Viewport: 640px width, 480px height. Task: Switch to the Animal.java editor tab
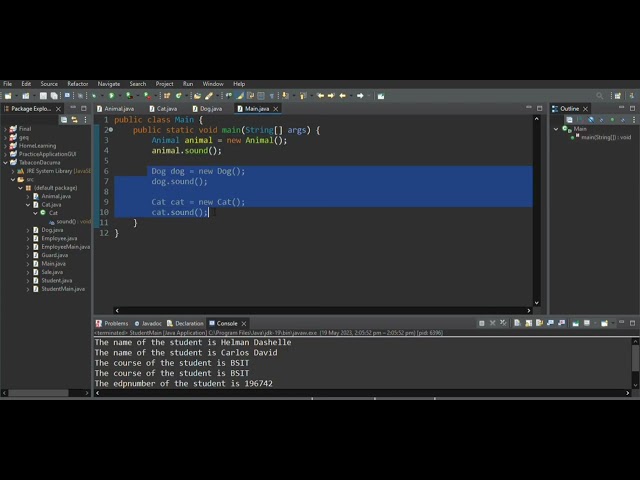[x=116, y=109]
